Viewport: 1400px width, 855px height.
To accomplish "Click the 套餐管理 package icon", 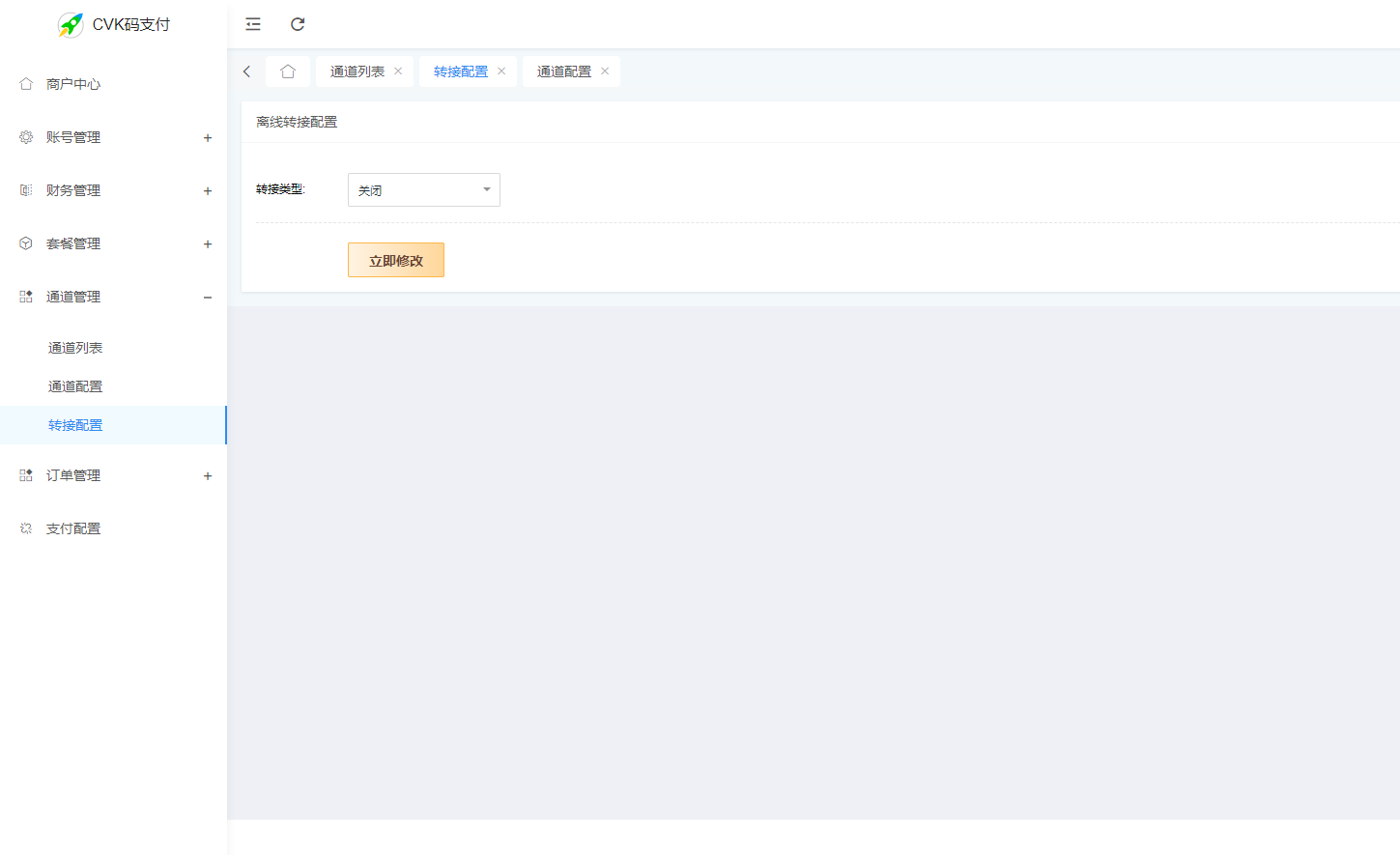I will (25, 243).
